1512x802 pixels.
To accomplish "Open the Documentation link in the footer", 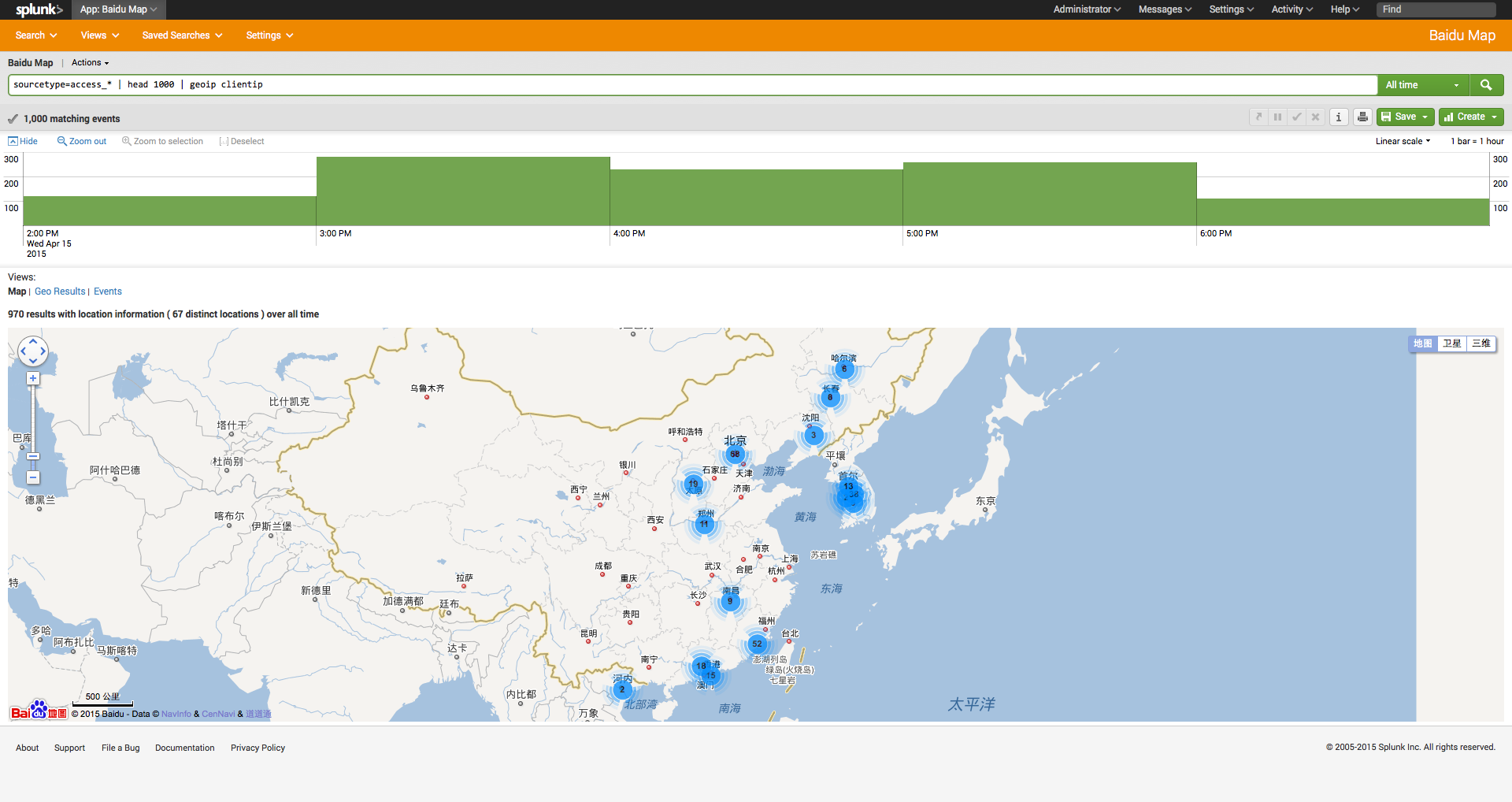I will point(184,747).
